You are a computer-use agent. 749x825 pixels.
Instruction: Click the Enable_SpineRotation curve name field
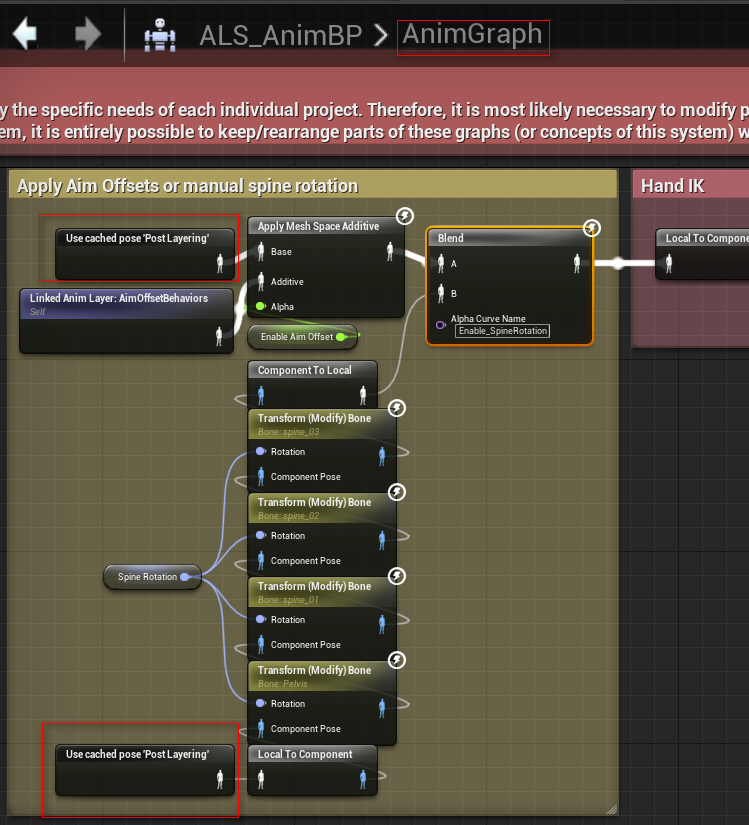coord(502,331)
